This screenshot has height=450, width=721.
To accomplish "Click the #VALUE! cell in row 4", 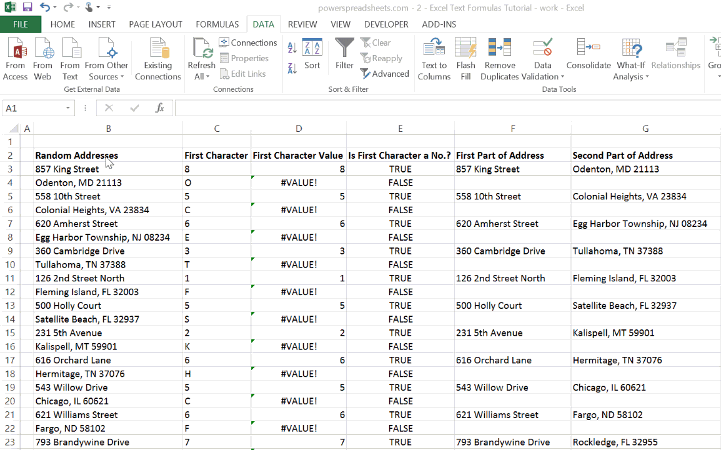I will point(298,183).
